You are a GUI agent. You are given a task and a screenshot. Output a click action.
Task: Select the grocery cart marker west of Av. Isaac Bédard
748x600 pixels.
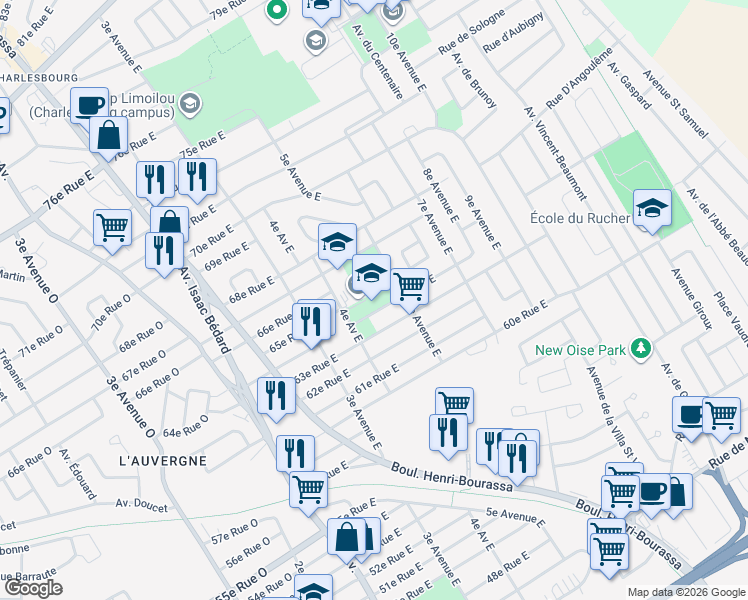(113, 228)
